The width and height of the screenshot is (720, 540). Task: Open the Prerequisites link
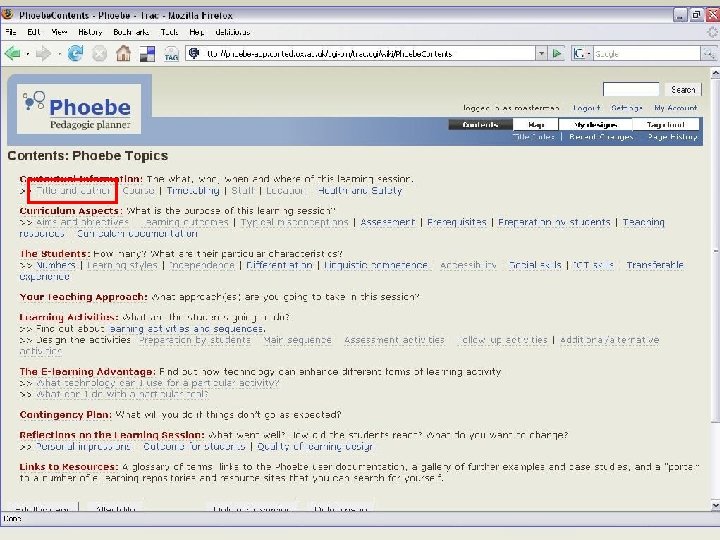pyautogui.click(x=456, y=222)
